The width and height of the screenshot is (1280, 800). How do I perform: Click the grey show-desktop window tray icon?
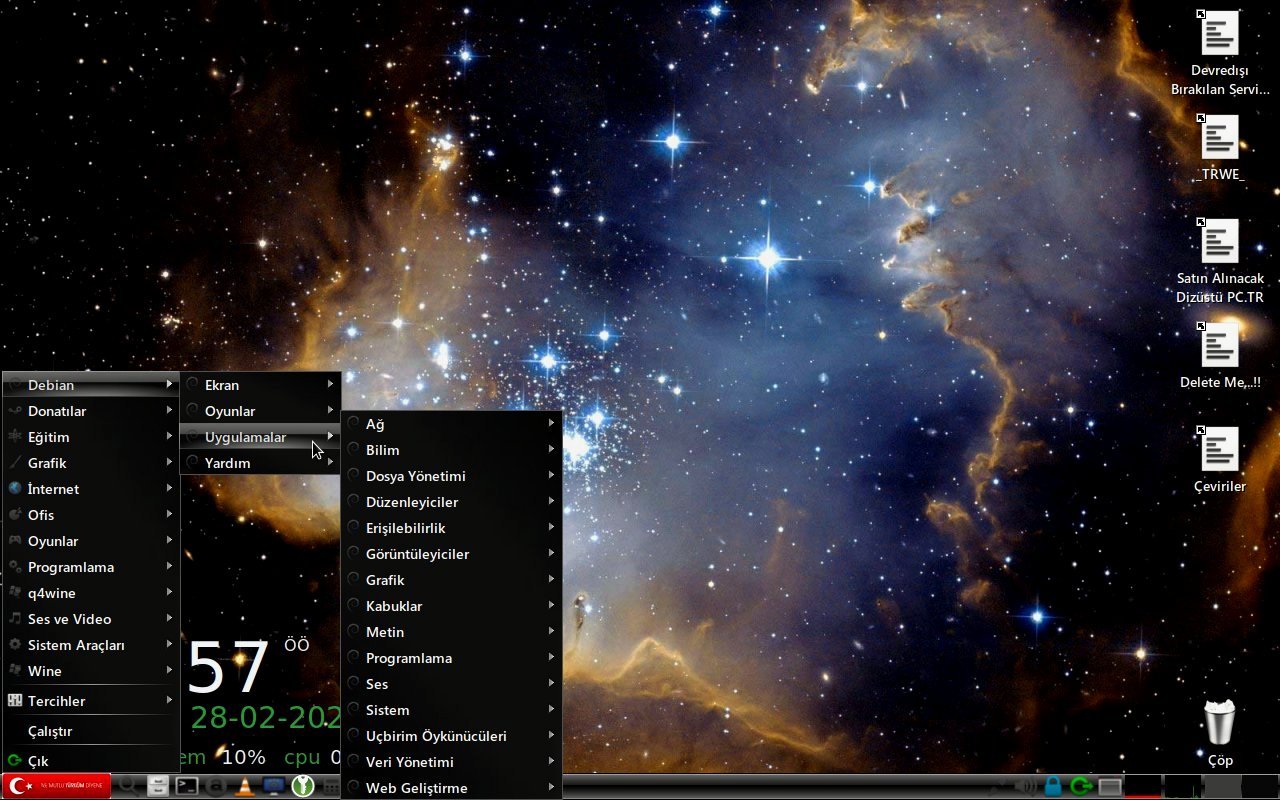pyautogui.click(x=1109, y=786)
